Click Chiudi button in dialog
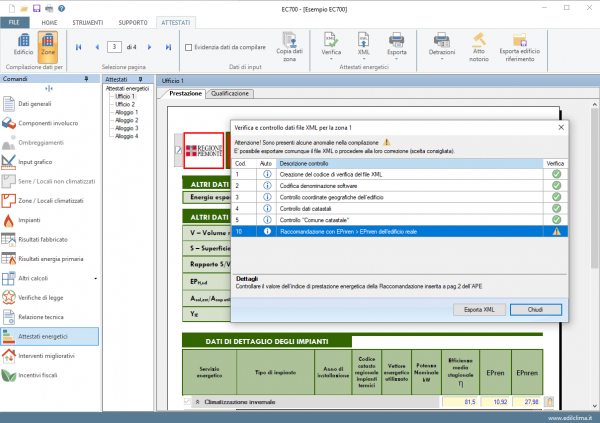Viewport: 600px width, 423px height. click(x=535, y=310)
